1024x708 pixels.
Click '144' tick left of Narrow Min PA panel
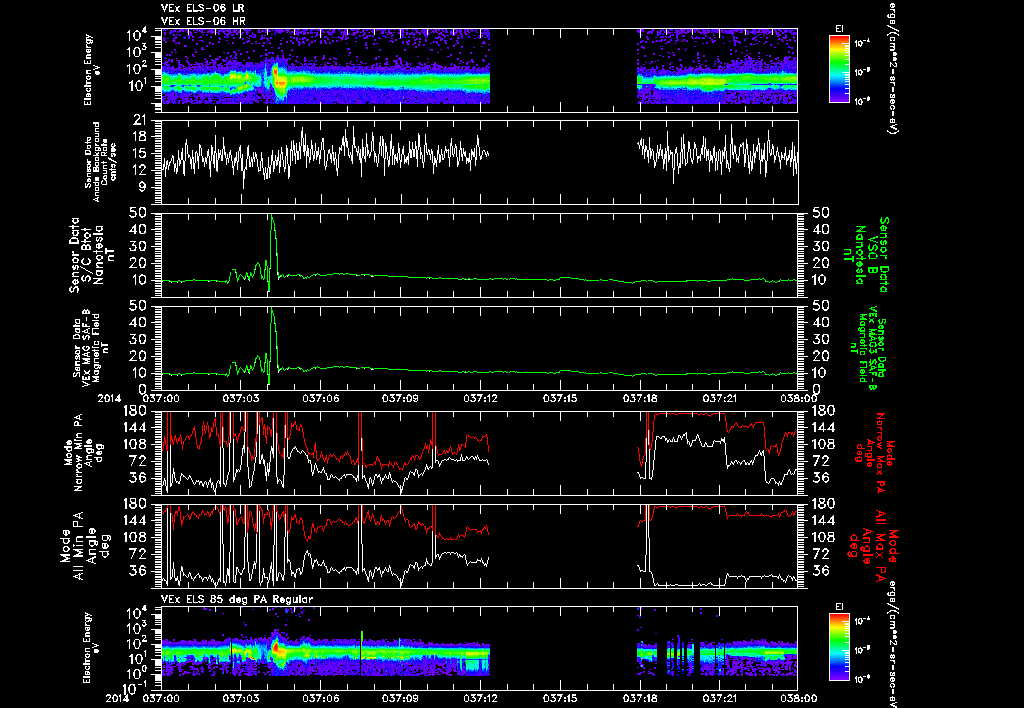pos(136,428)
